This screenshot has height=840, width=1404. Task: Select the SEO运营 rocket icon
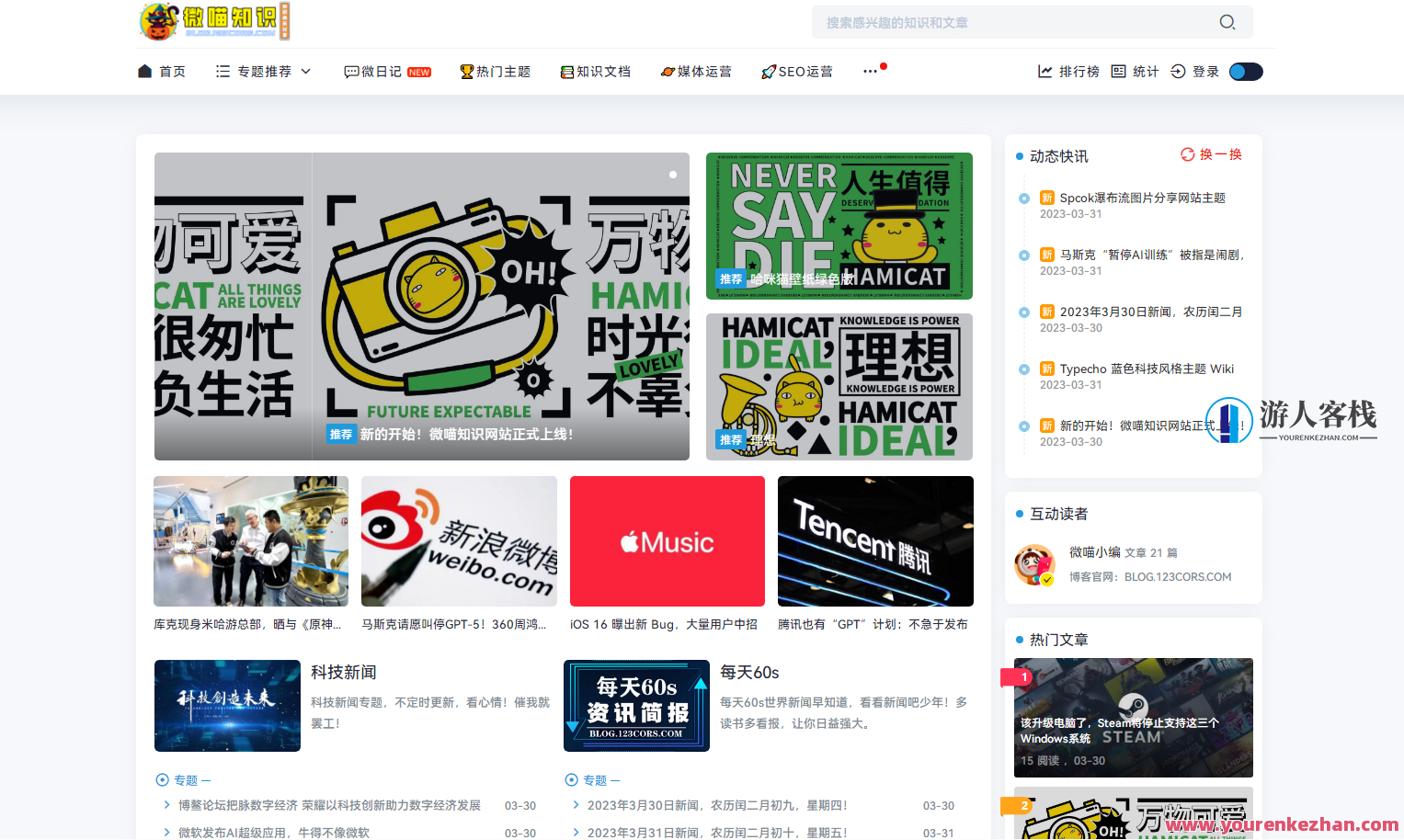pos(767,71)
